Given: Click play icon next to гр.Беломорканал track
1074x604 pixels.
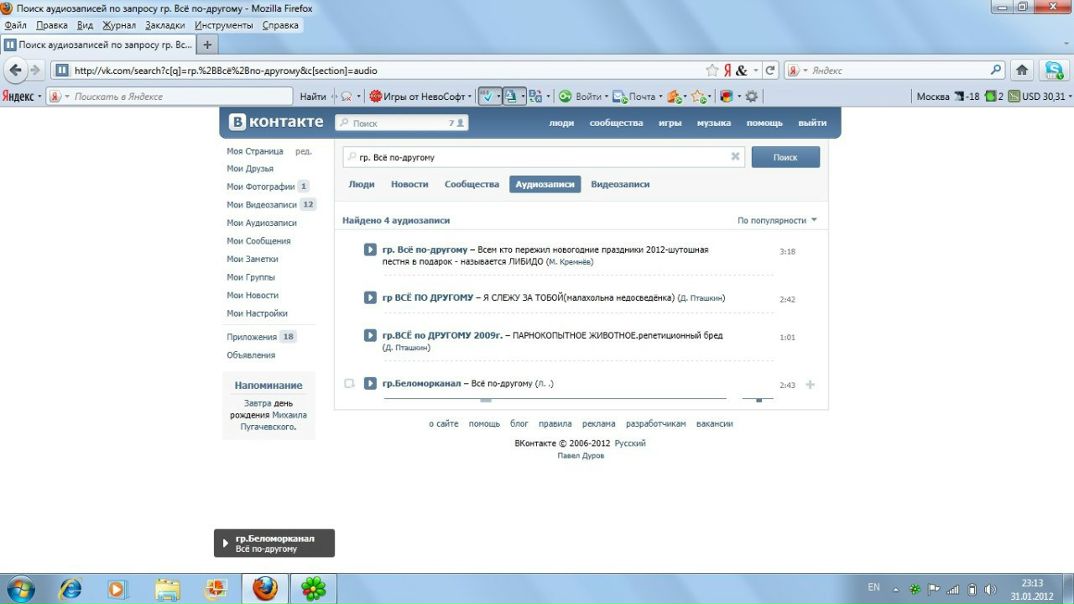Looking at the screenshot, I should tap(370, 384).
